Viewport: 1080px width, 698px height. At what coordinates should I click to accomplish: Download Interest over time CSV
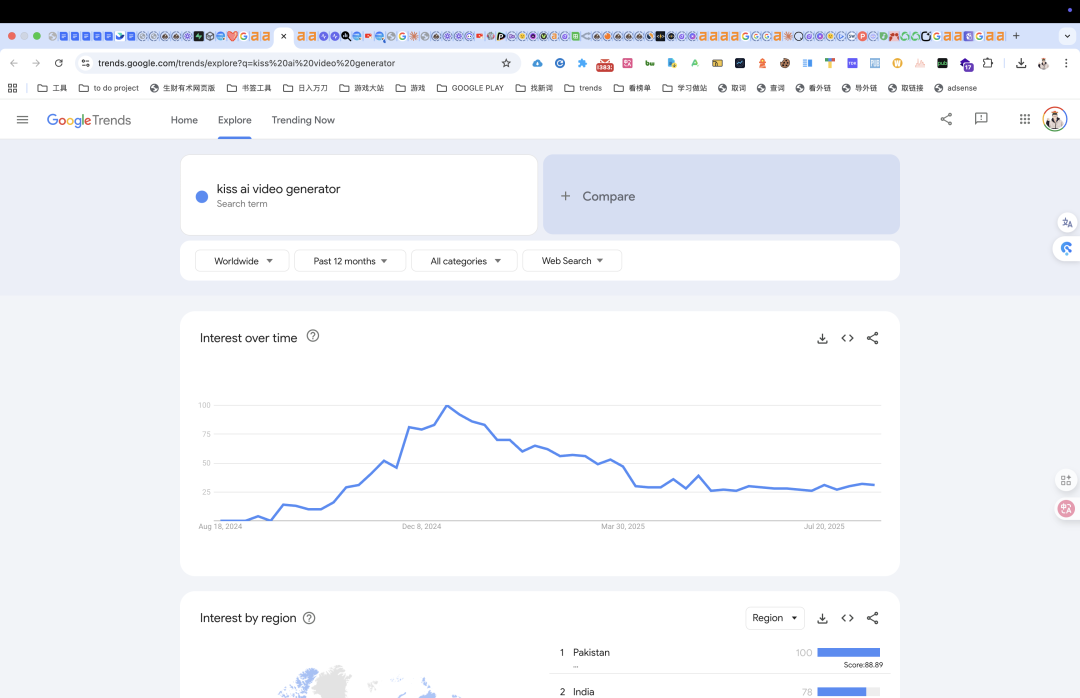[x=822, y=338]
